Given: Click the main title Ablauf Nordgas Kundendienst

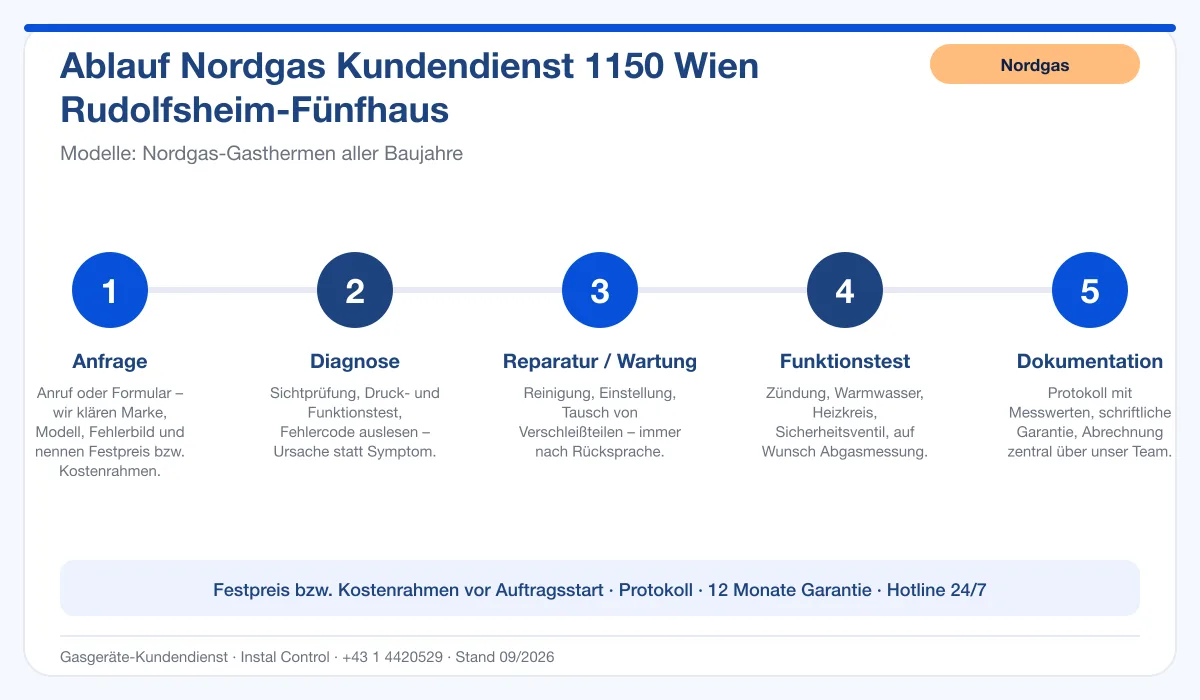Looking at the screenshot, I should coord(410,88).
